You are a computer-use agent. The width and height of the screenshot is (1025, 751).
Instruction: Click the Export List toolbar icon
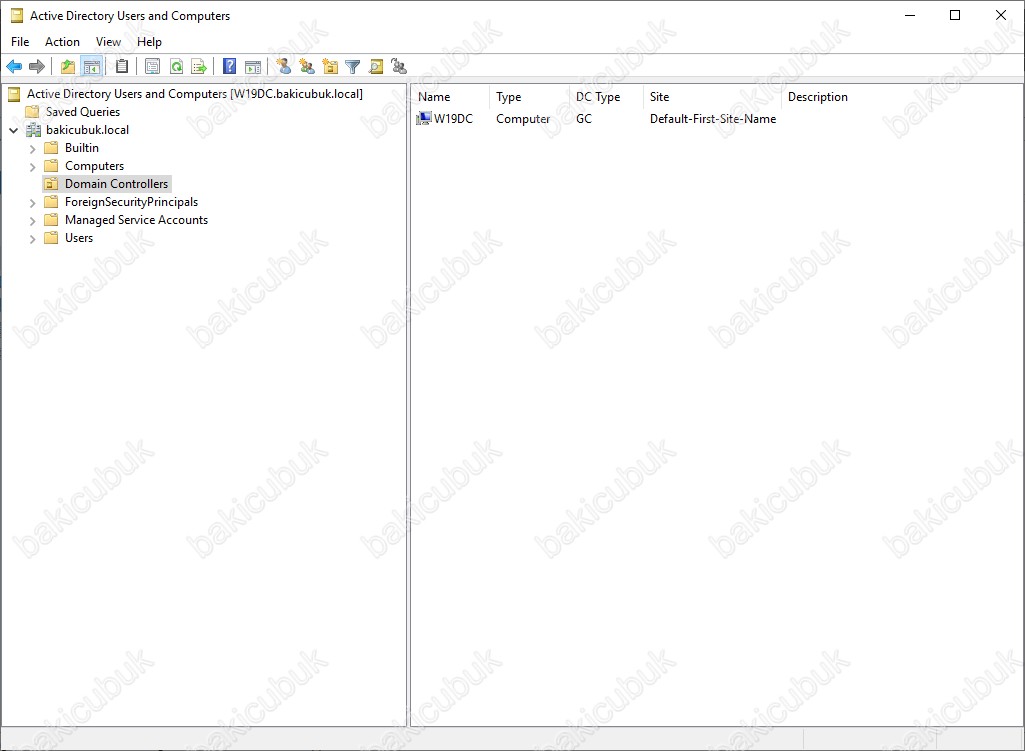[x=199, y=66]
